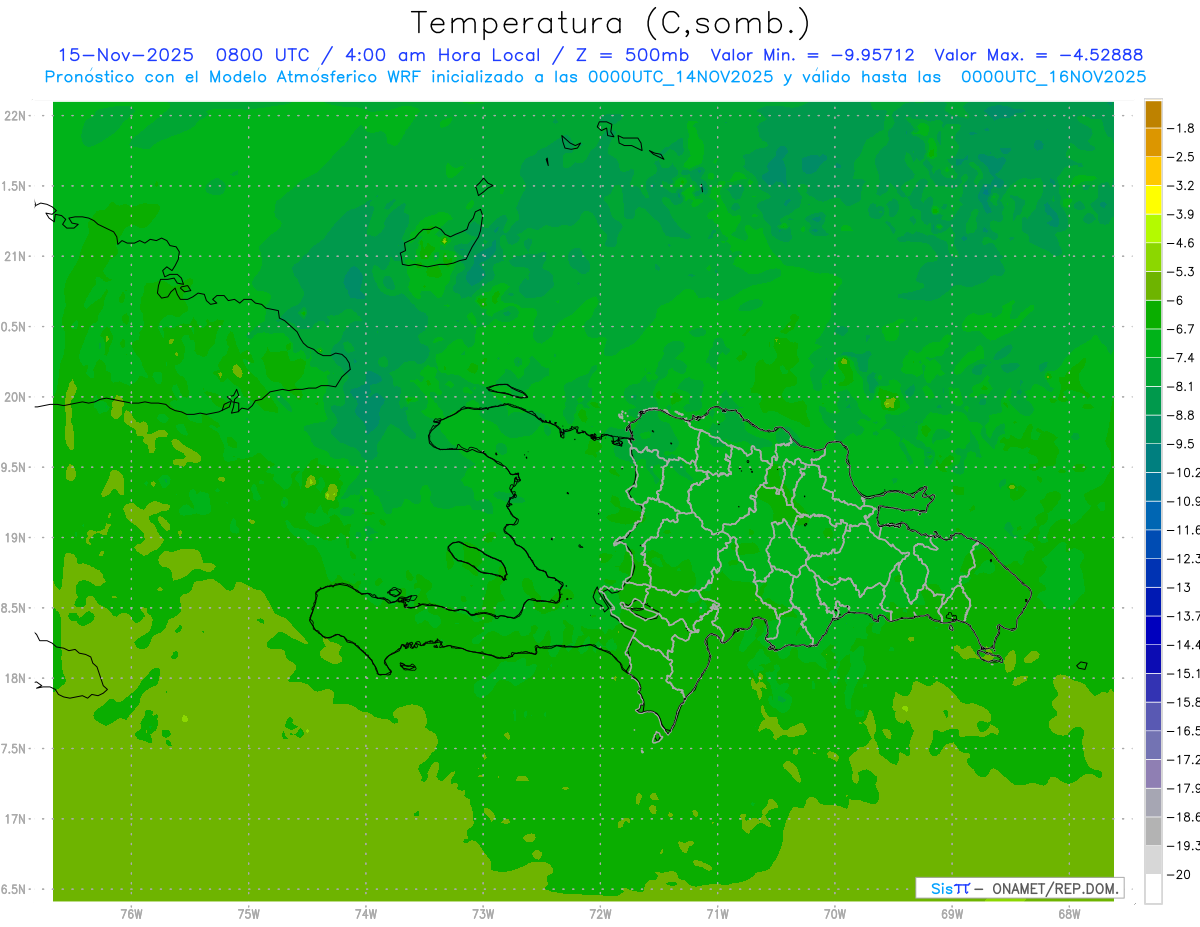Click the -1.8 legend value
Image resolution: width=1200 pixels, height=927 pixels.
pos(1181,128)
